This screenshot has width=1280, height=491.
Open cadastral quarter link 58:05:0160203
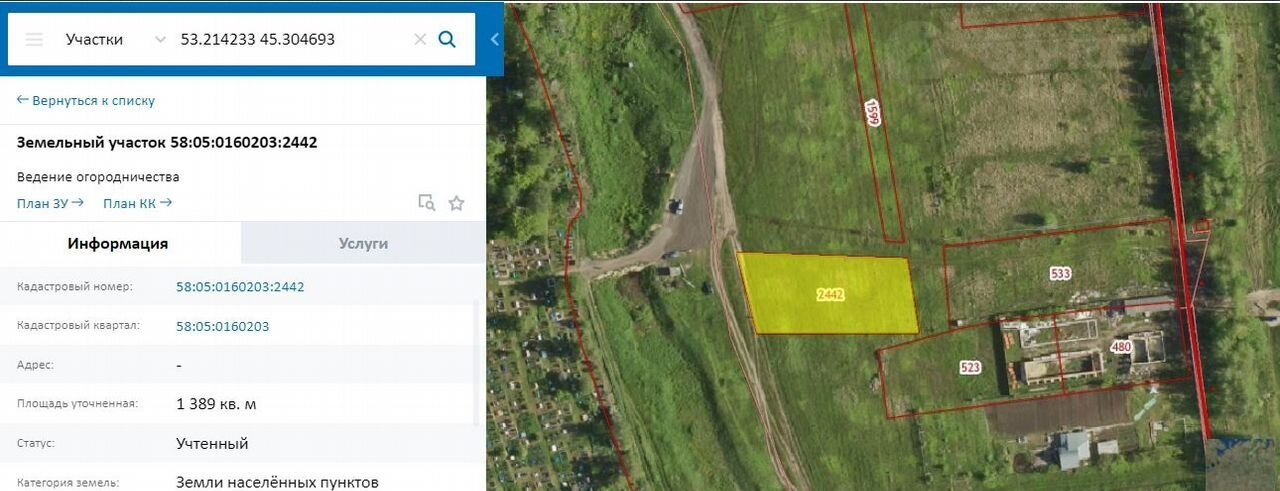tap(222, 326)
